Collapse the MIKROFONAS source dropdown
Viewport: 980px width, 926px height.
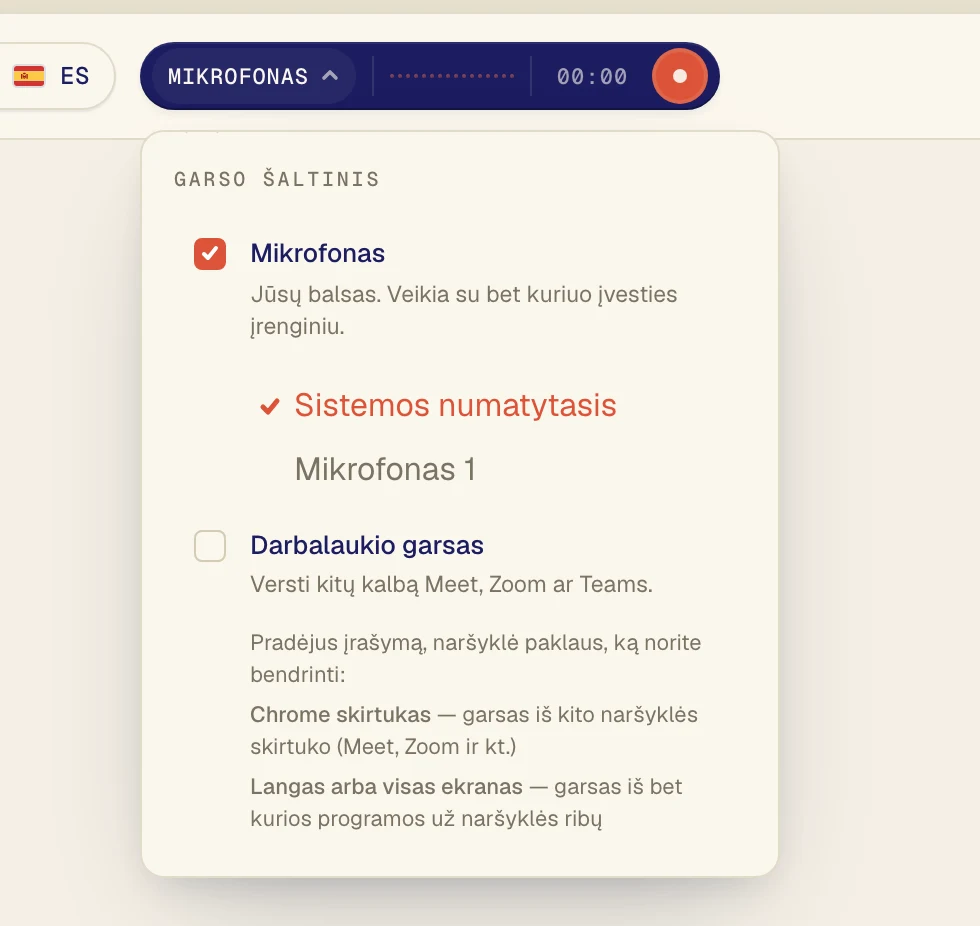(x=253, y=76)
